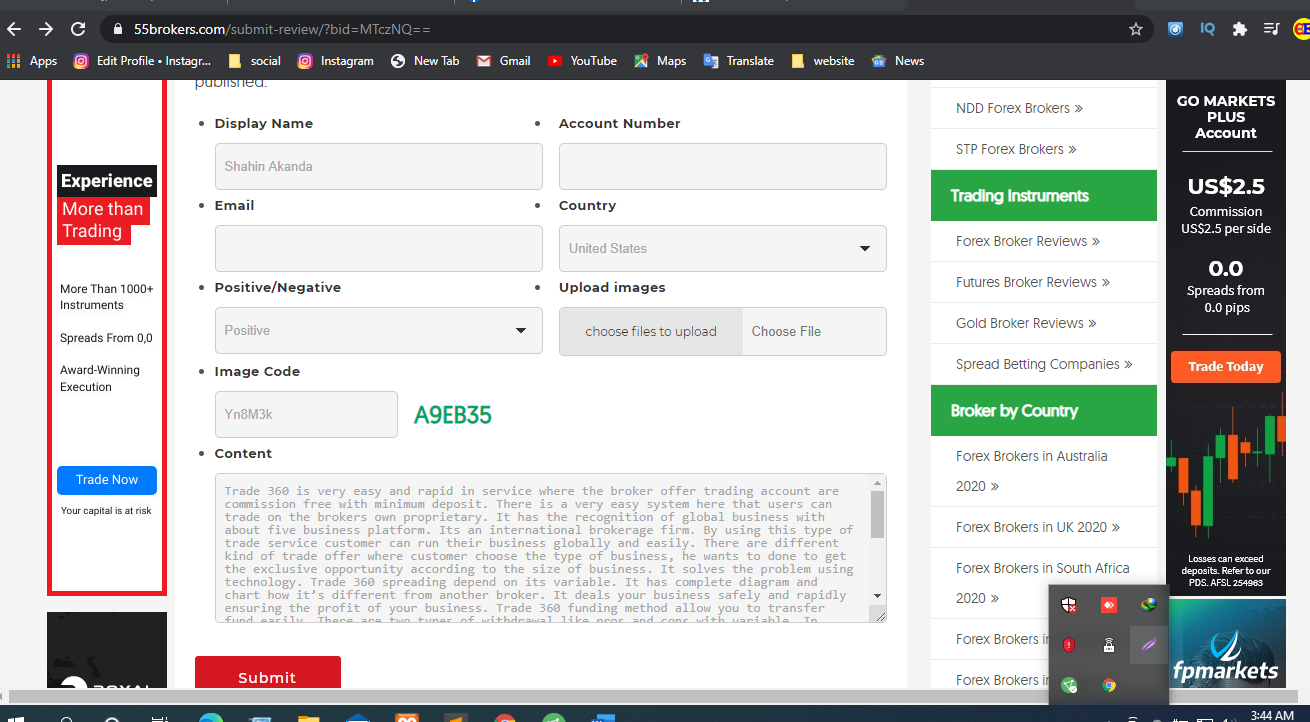
Task: Click the Image Code input field
Action: pyautogui.click(x=306, y=414)
